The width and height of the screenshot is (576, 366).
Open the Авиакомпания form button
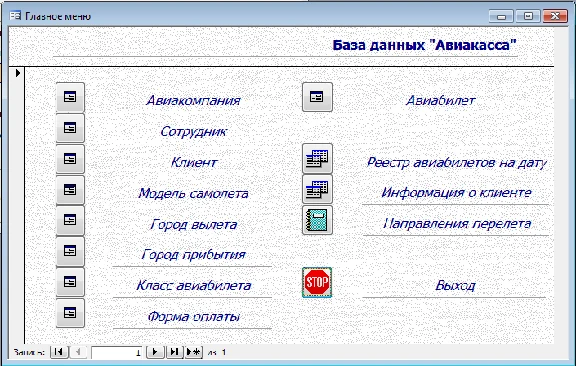pyautogui.click(x=70, y=97)
